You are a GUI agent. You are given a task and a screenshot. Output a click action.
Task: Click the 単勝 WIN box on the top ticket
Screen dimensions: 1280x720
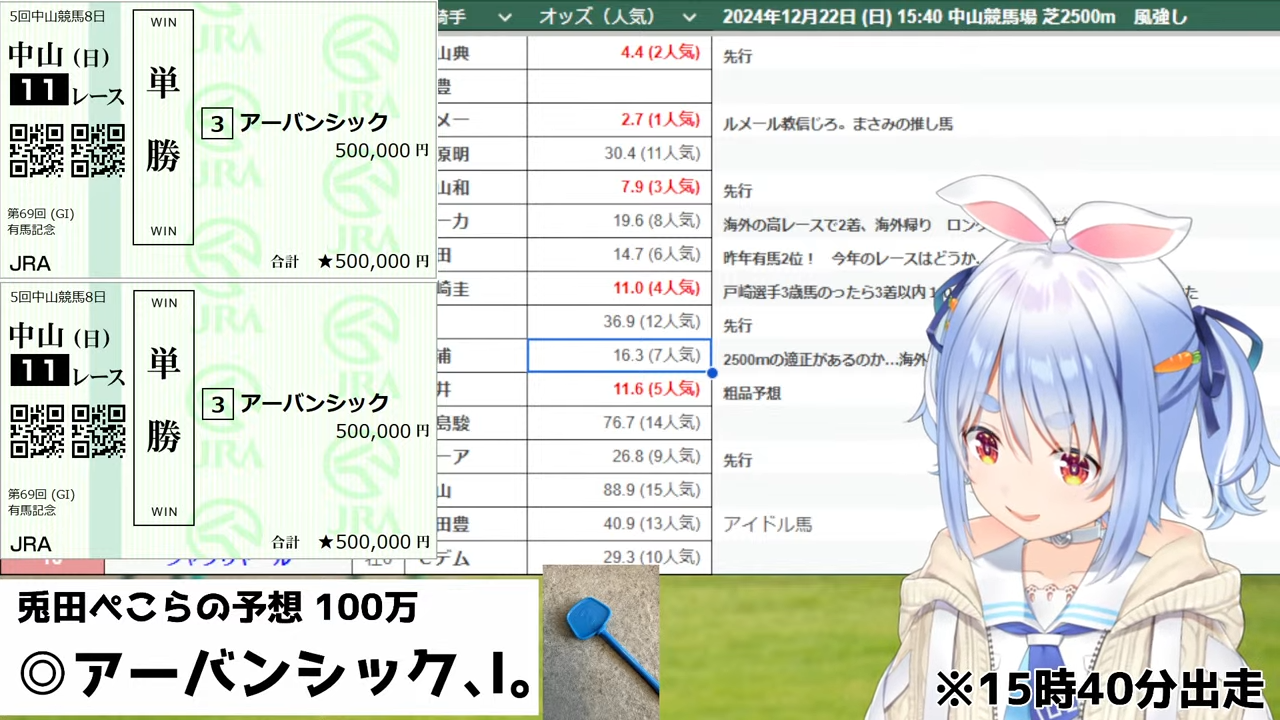(163, 128)
